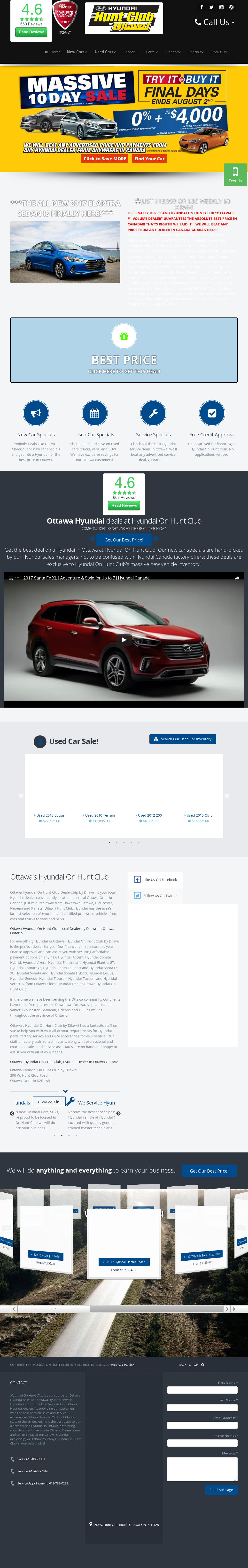Select the New Car Specials megaphone icon
The image size is (248, 1568).
click(36, 413)
